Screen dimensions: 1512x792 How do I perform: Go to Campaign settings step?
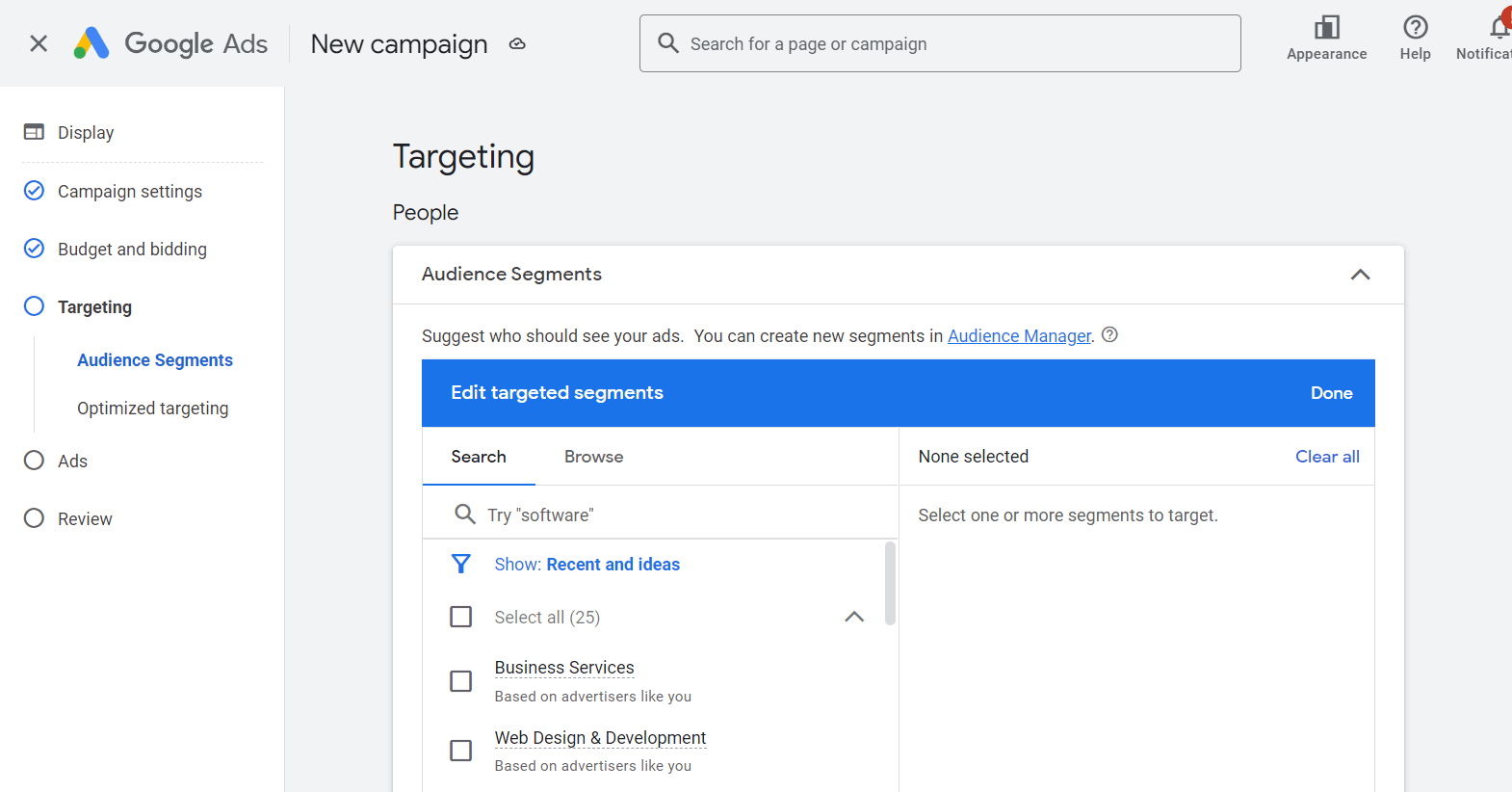[130, 191]
